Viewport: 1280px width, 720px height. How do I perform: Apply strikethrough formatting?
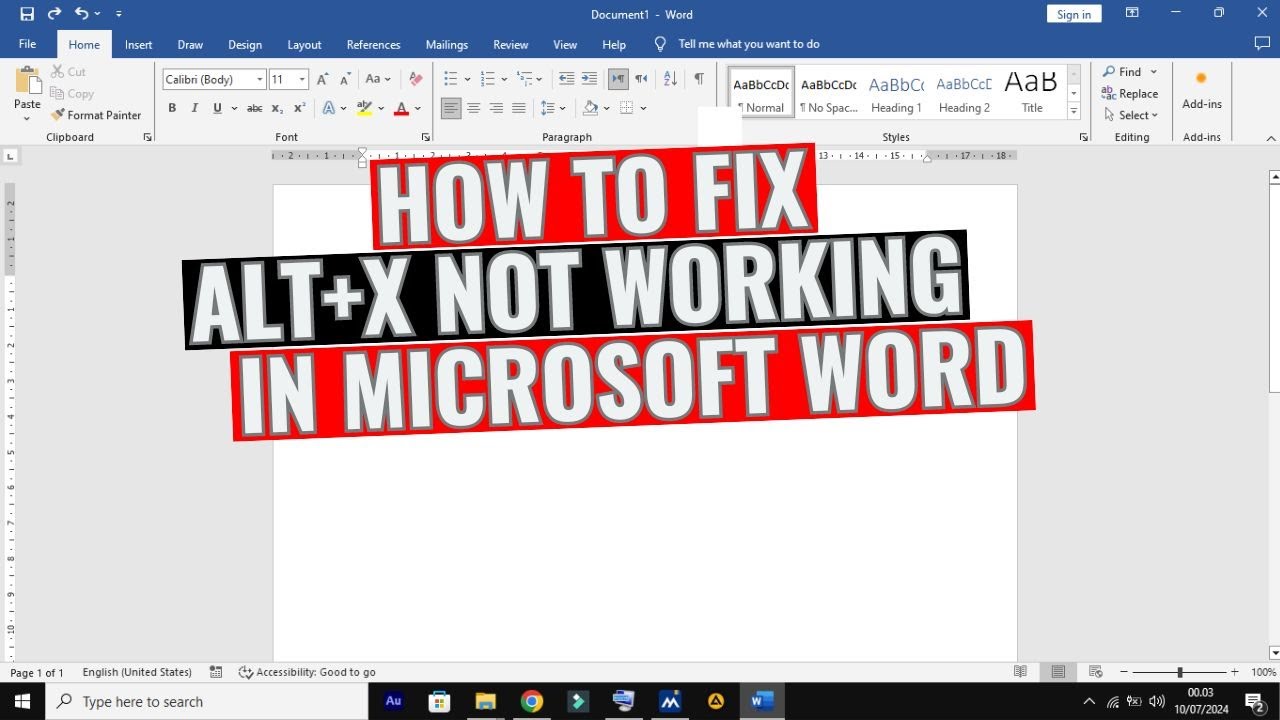(x=255, y=108)
